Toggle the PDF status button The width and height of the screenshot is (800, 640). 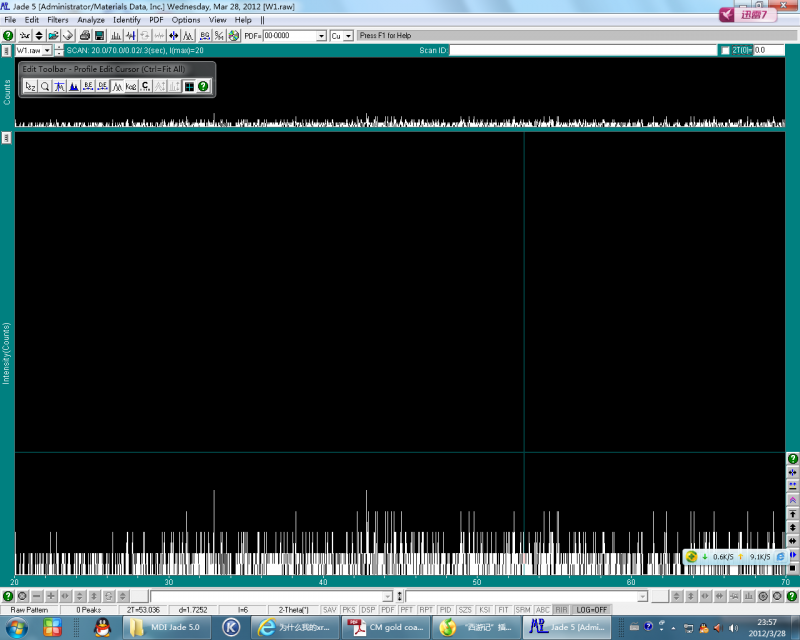click(388, 610)
